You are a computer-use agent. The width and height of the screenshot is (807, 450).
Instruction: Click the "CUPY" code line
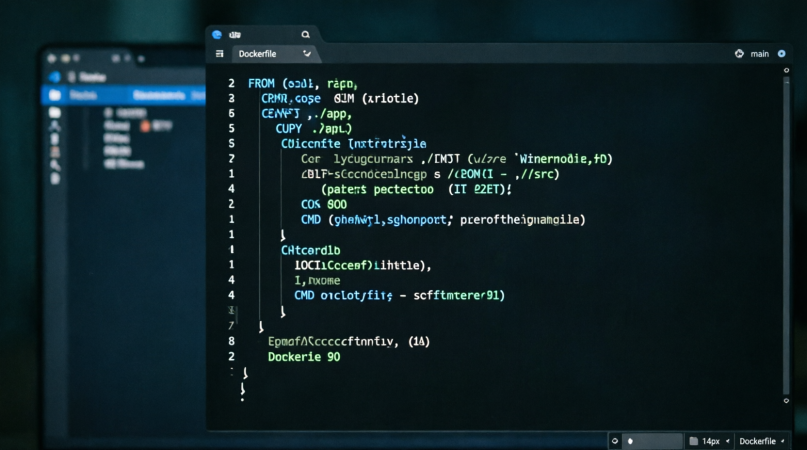coord(313,129)
